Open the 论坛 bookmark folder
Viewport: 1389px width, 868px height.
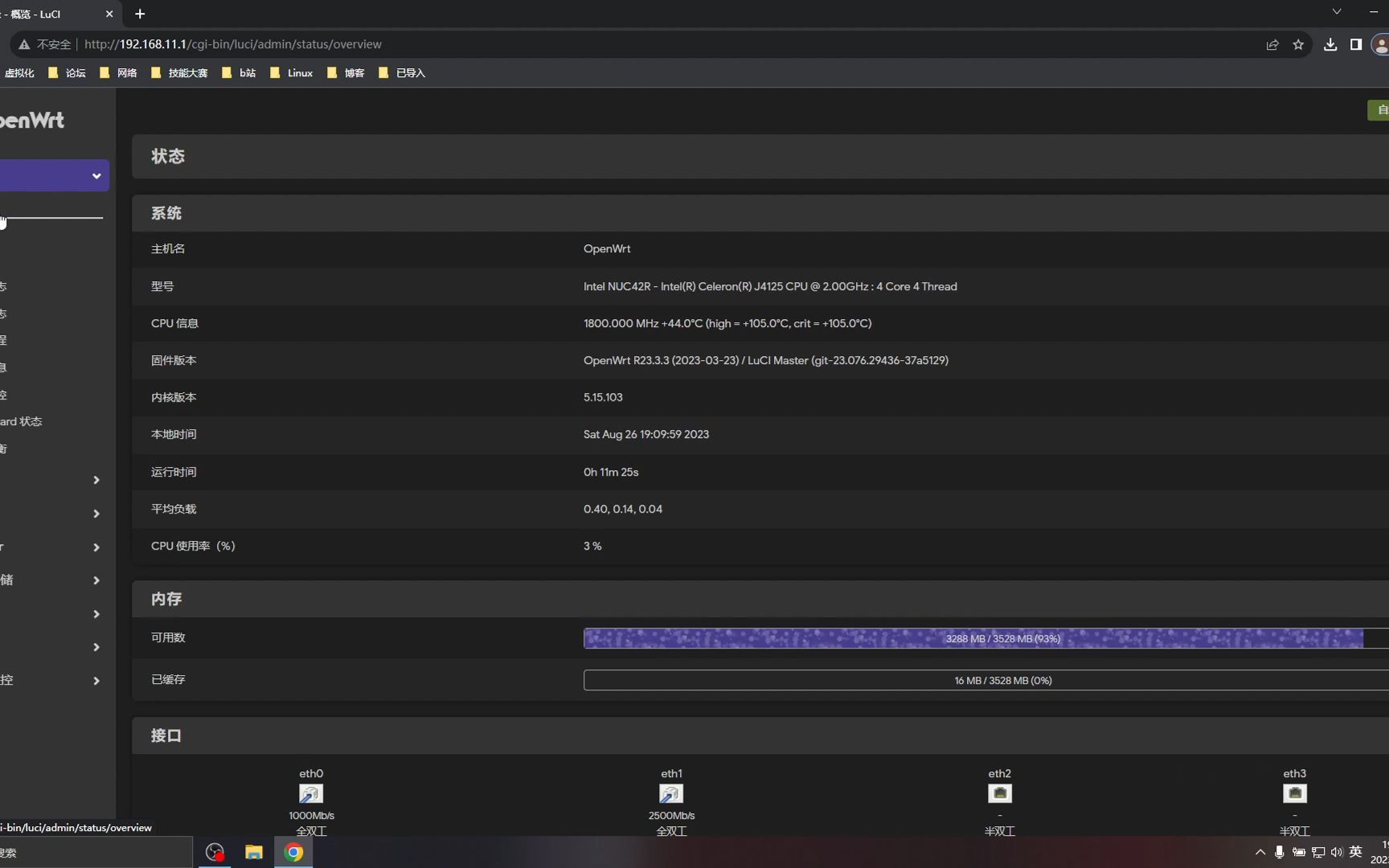pyautogui.click(x=68, y=73)
